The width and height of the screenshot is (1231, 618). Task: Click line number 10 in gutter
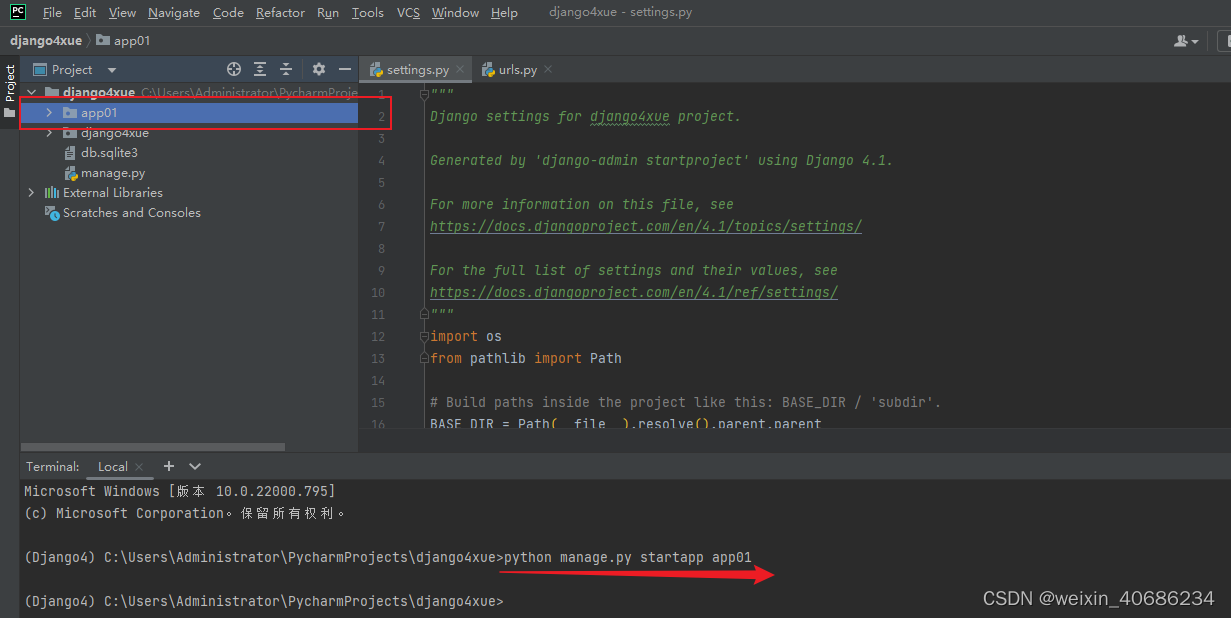click(377, 293)
